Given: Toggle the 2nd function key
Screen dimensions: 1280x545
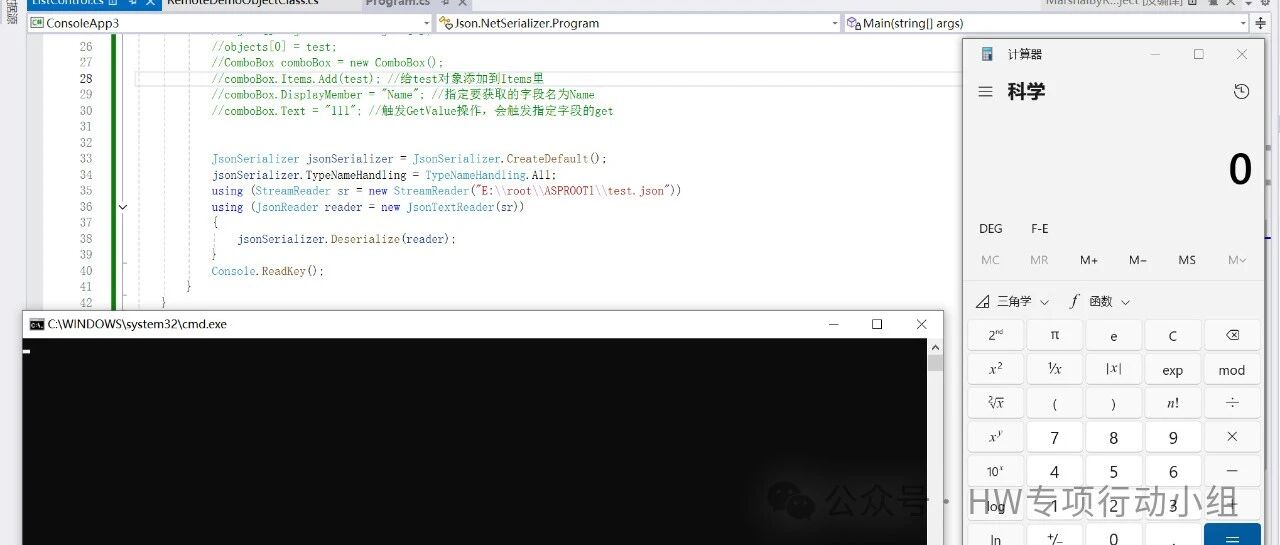Looking at the screenshot, I should 995,336.
